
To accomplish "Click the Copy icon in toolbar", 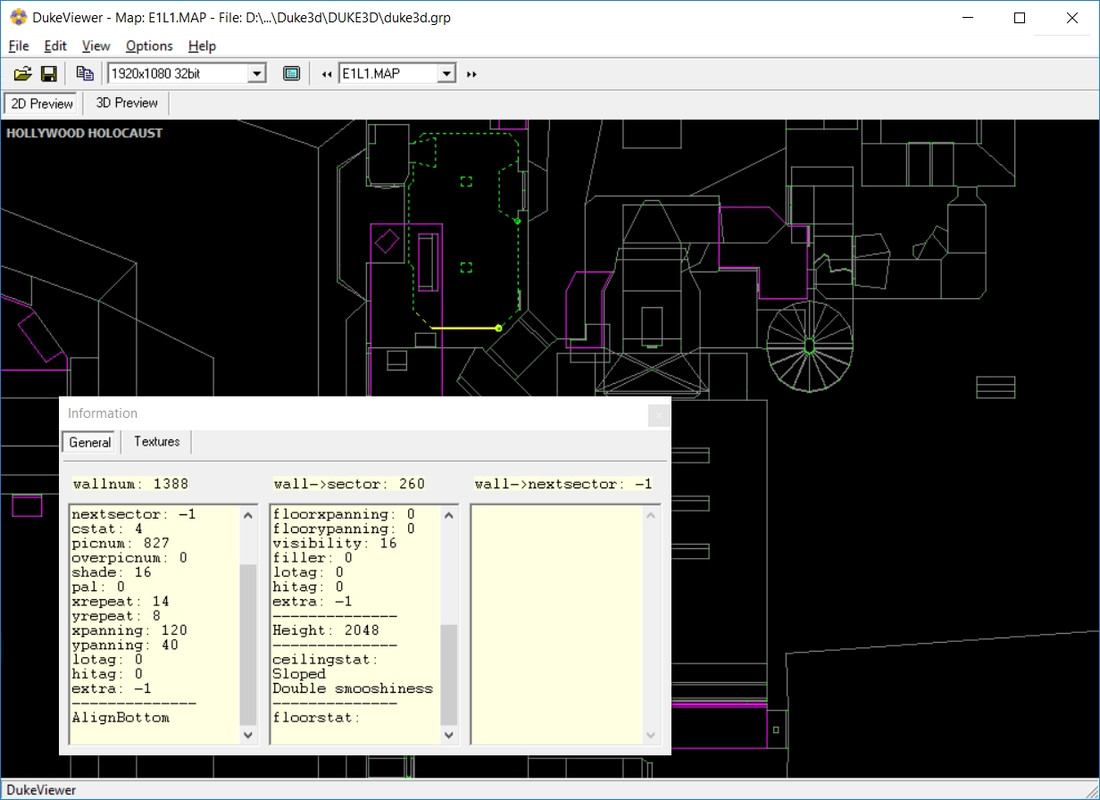I will pyautogui.click(x=85, y=73).
